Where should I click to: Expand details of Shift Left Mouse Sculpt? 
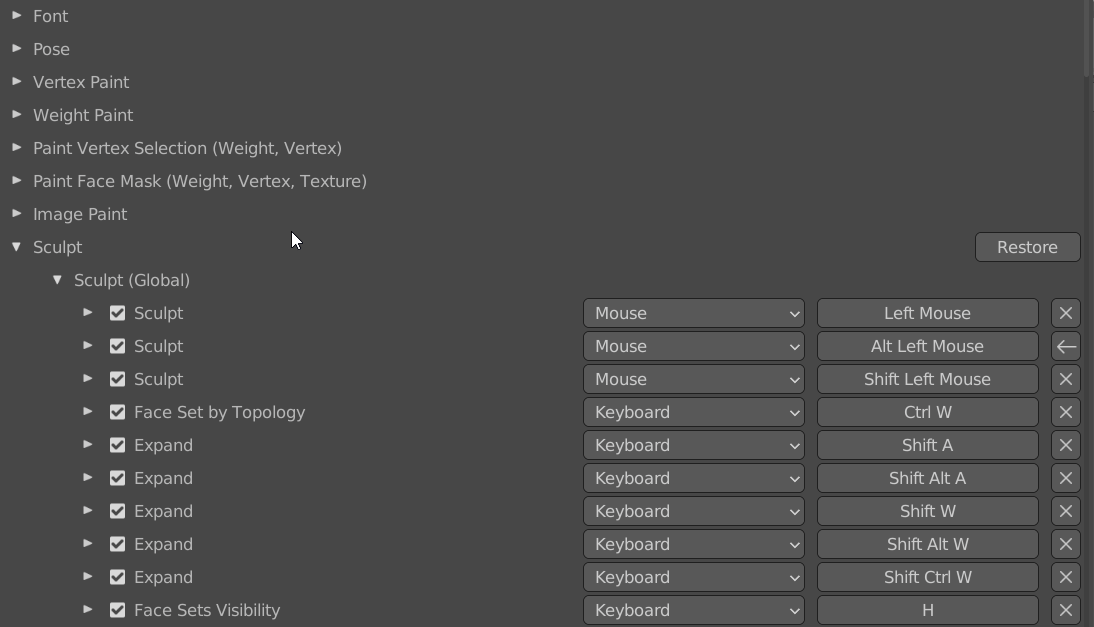click(88, 379)
